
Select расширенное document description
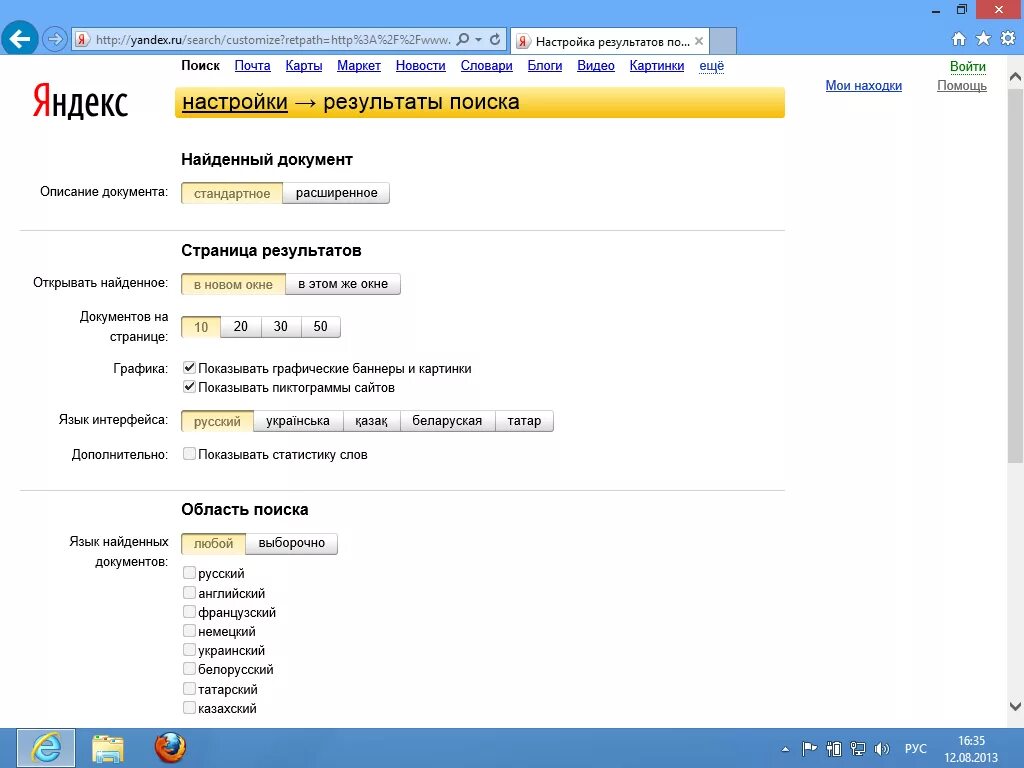336,193
